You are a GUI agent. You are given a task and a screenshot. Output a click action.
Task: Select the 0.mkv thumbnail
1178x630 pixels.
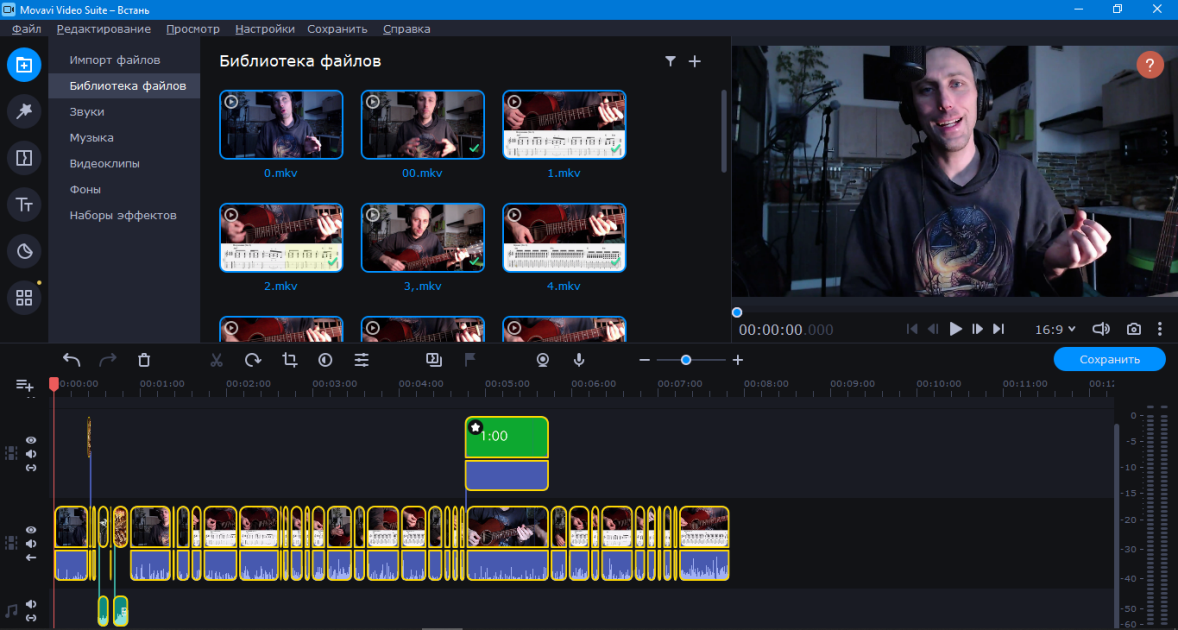pos(281,125)
